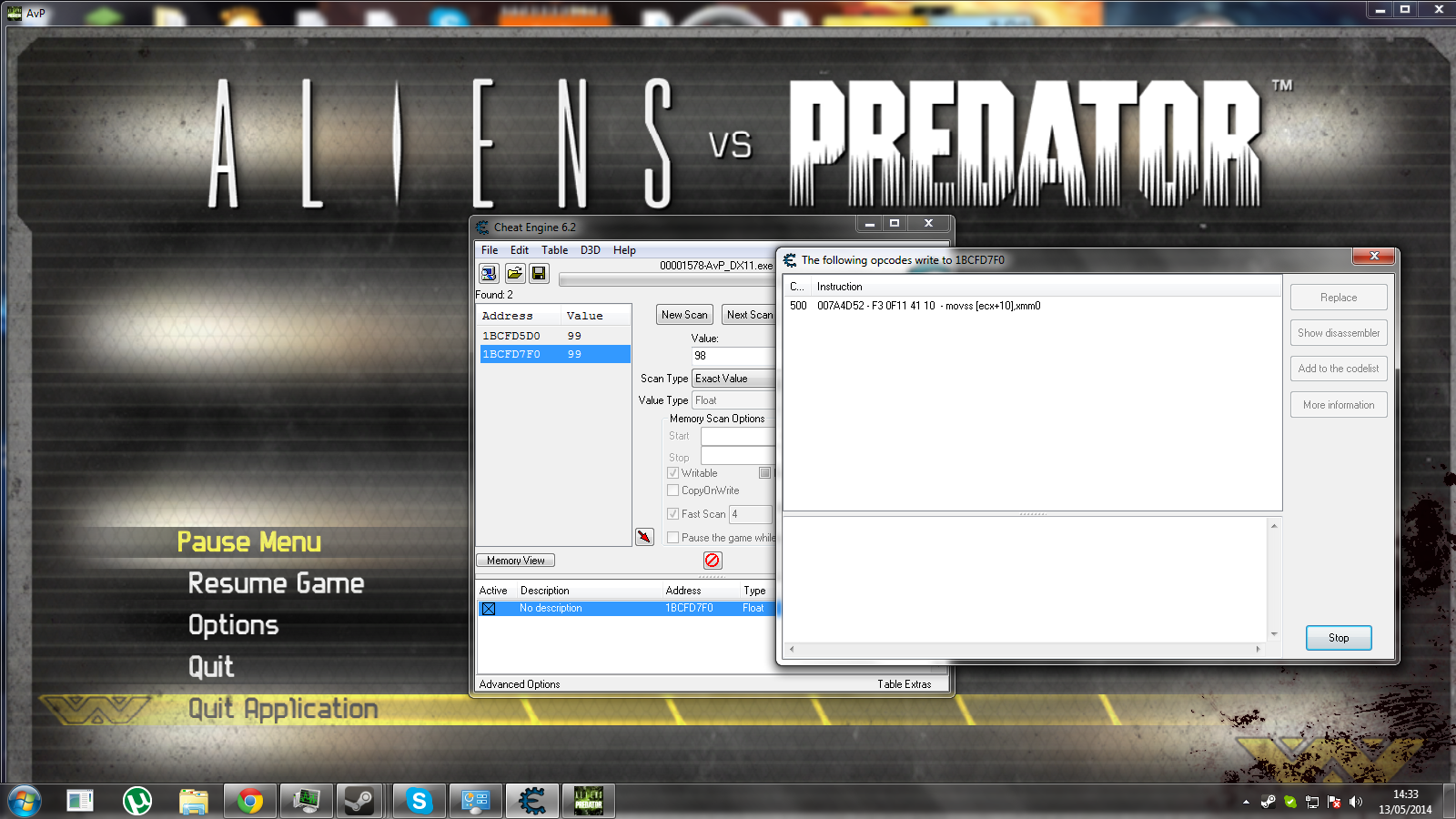This screenshot has height=819, width=1456.
Task: Click the Cheat Engine title bar gear icon
Action: click(x=482, y=227)
